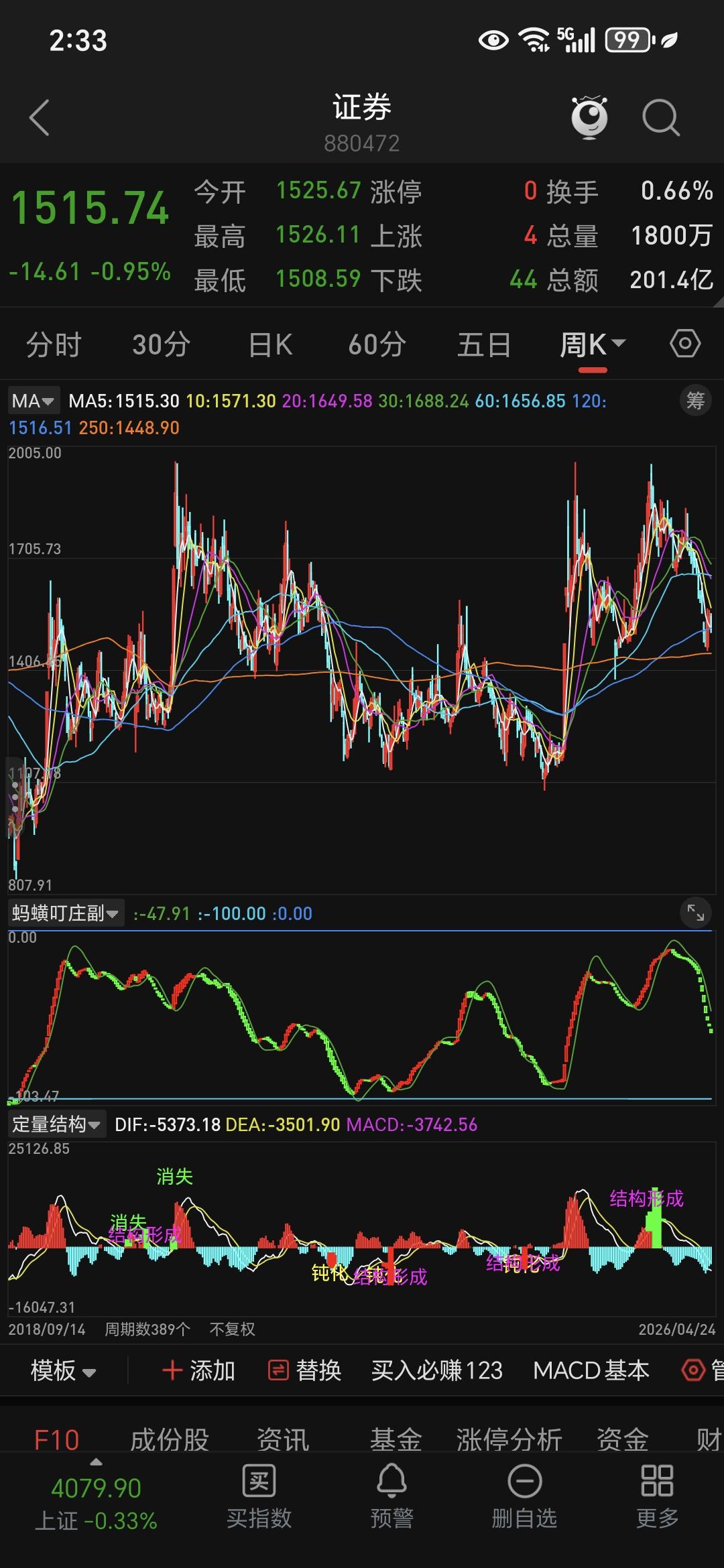Remove from watchlist via 删自选

tap(524, 1496)
